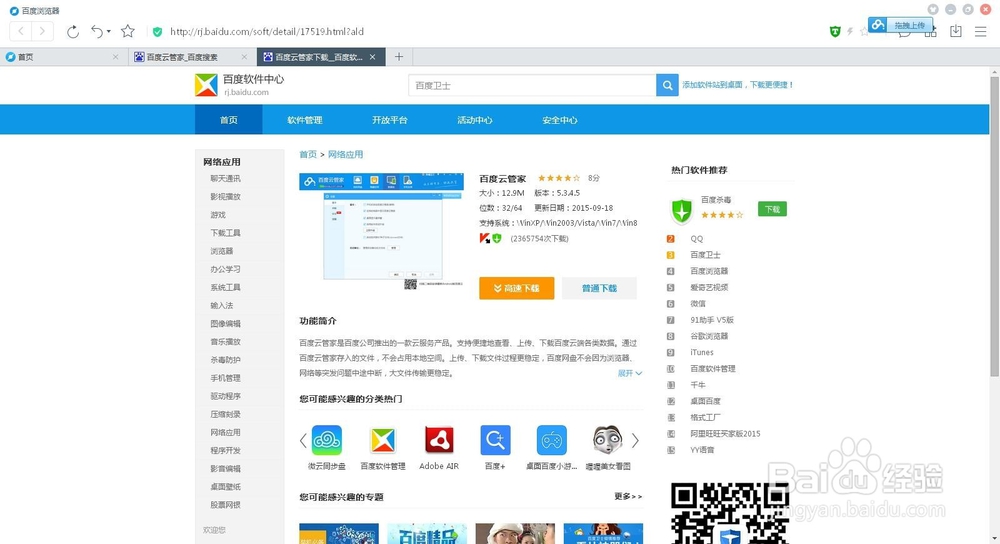Screen dimensions: 1000x544
Task: Open 浏览器 category in sidebar
Action: tap(221, 251)
